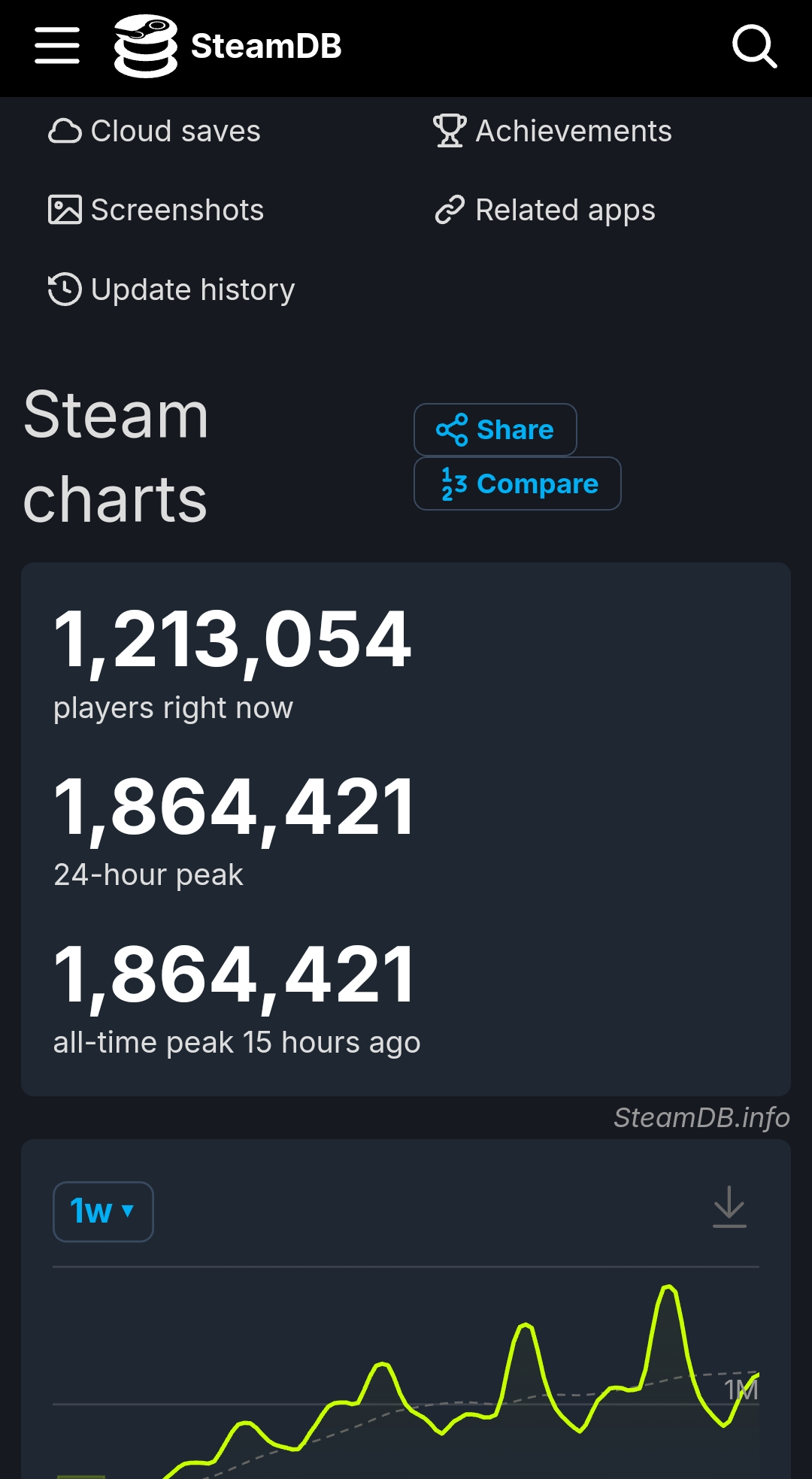Open the 1w time range dropdown
This screenshot has height=1479, width=812.
103,1211
